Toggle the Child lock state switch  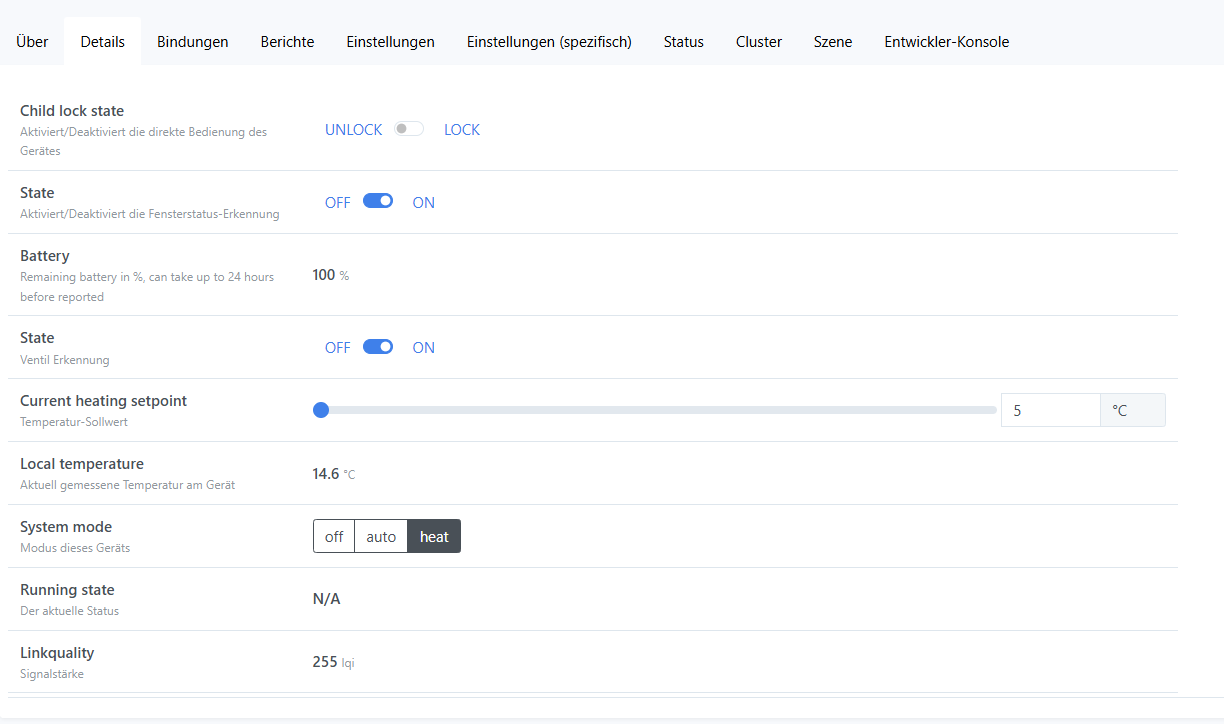click(x=409, y=129)
